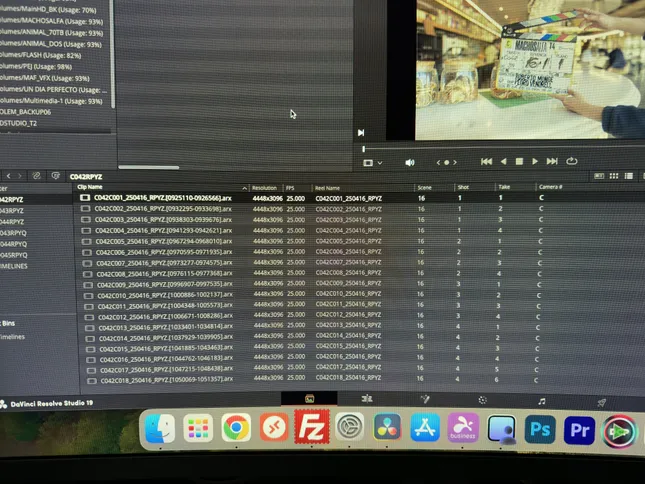Open Premiere Pro from the Dock
This screenshot has height=484, width=645.
[579, 430]
